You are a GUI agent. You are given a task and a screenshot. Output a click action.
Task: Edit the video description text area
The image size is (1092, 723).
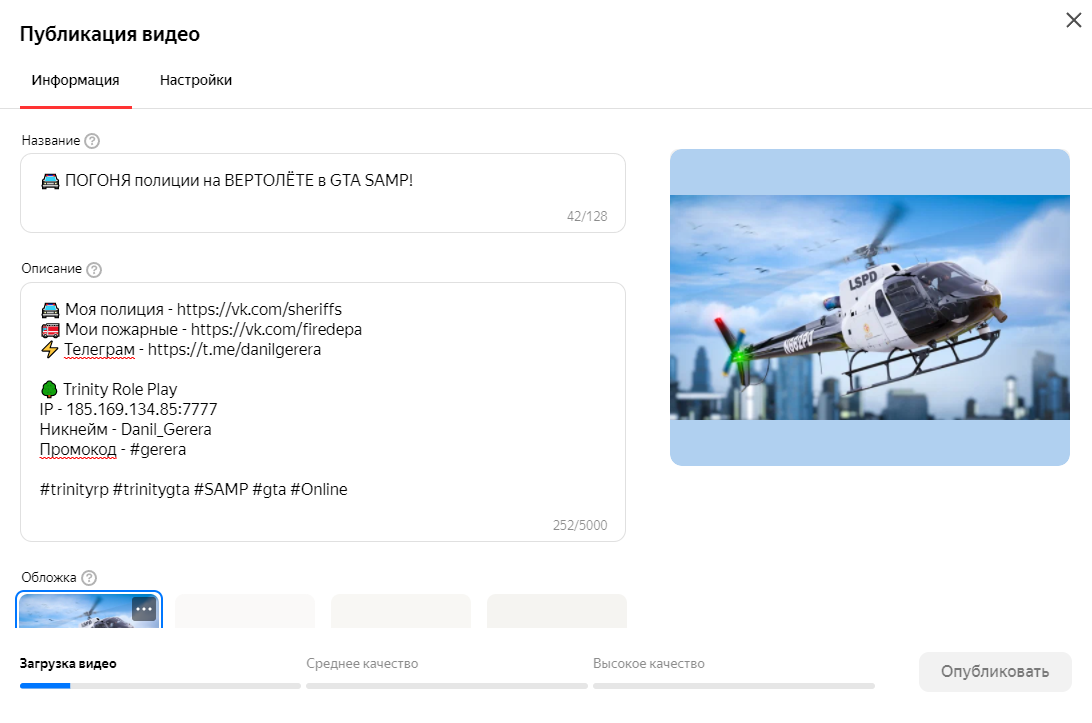[322, 412]
